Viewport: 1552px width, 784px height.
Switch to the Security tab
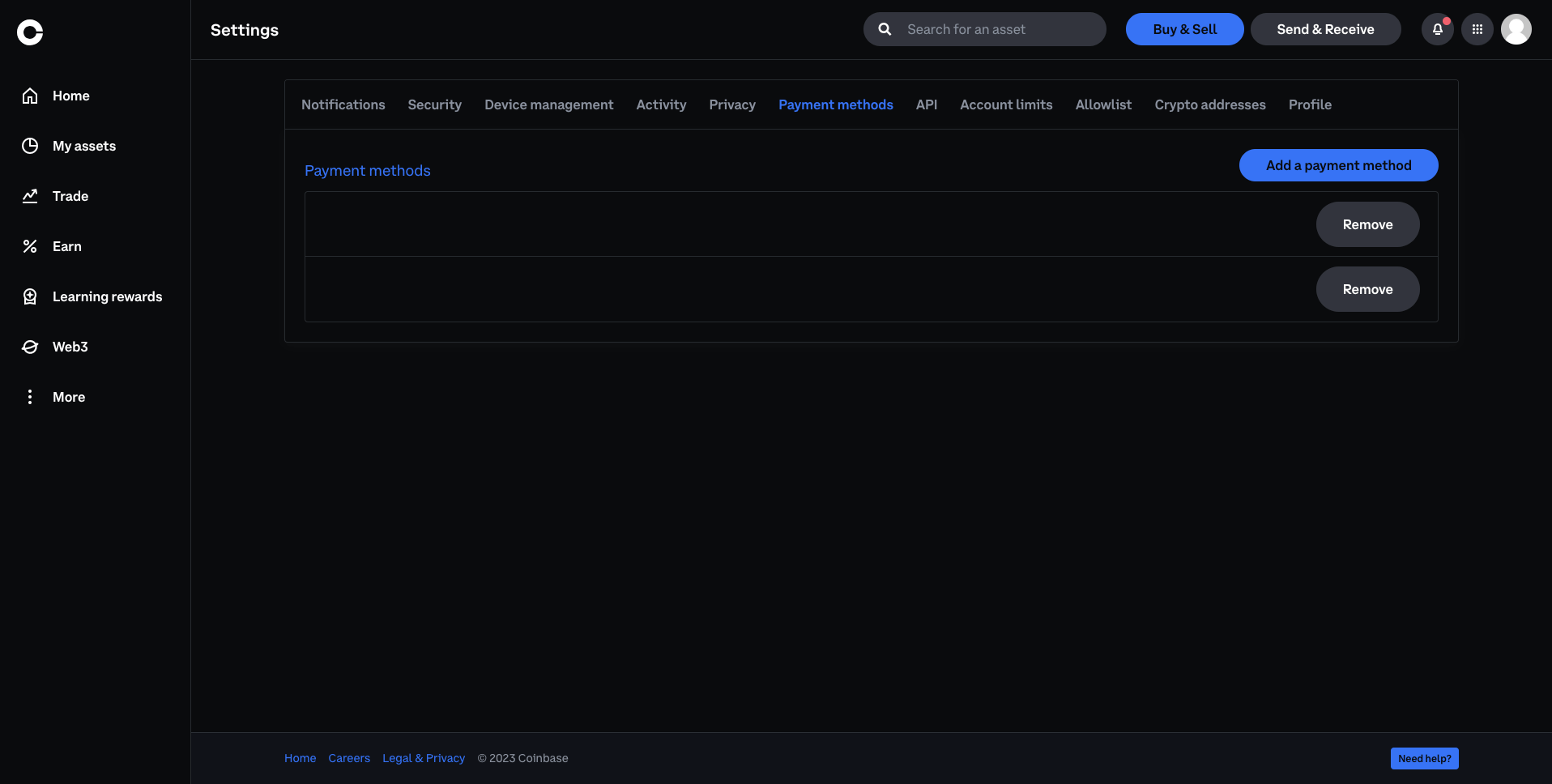click(434, 104)
